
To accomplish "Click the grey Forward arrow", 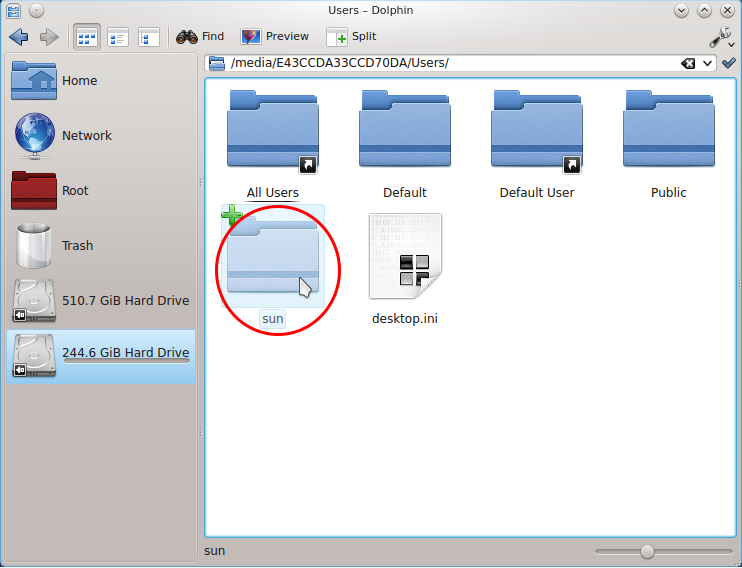I will tap(49, 36).
